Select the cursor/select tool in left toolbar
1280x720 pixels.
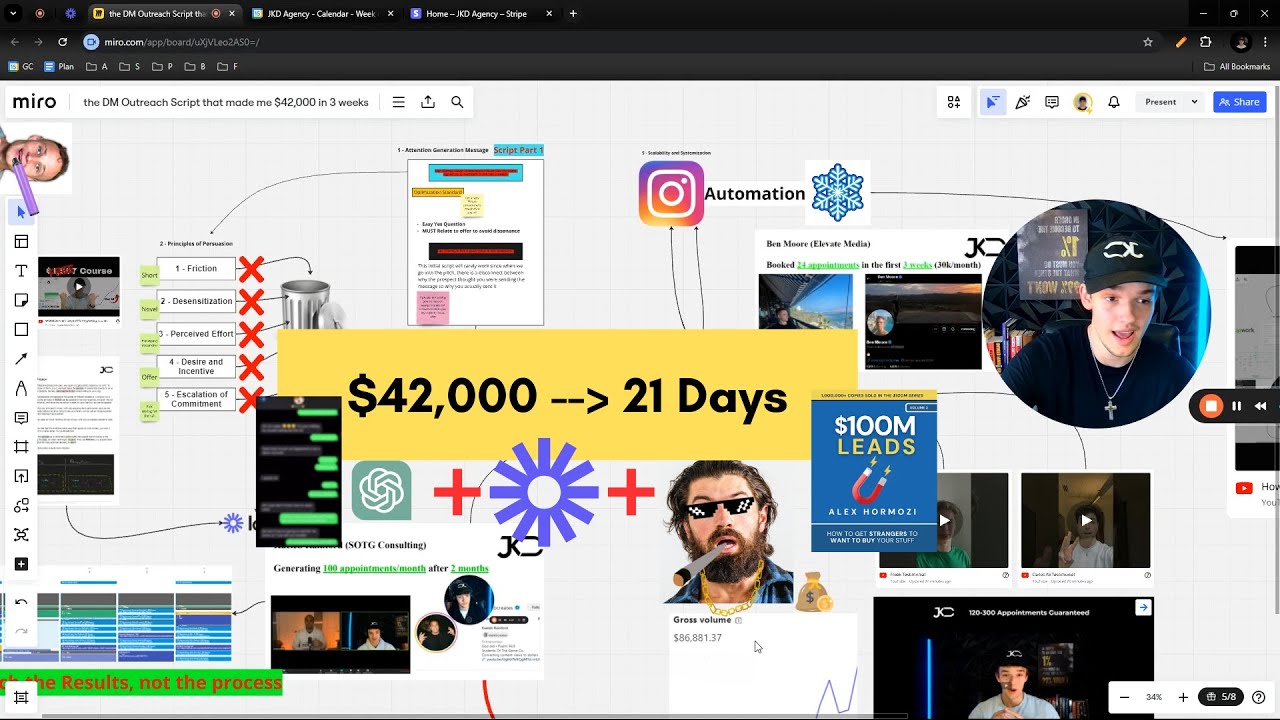[x=21, y=212]
